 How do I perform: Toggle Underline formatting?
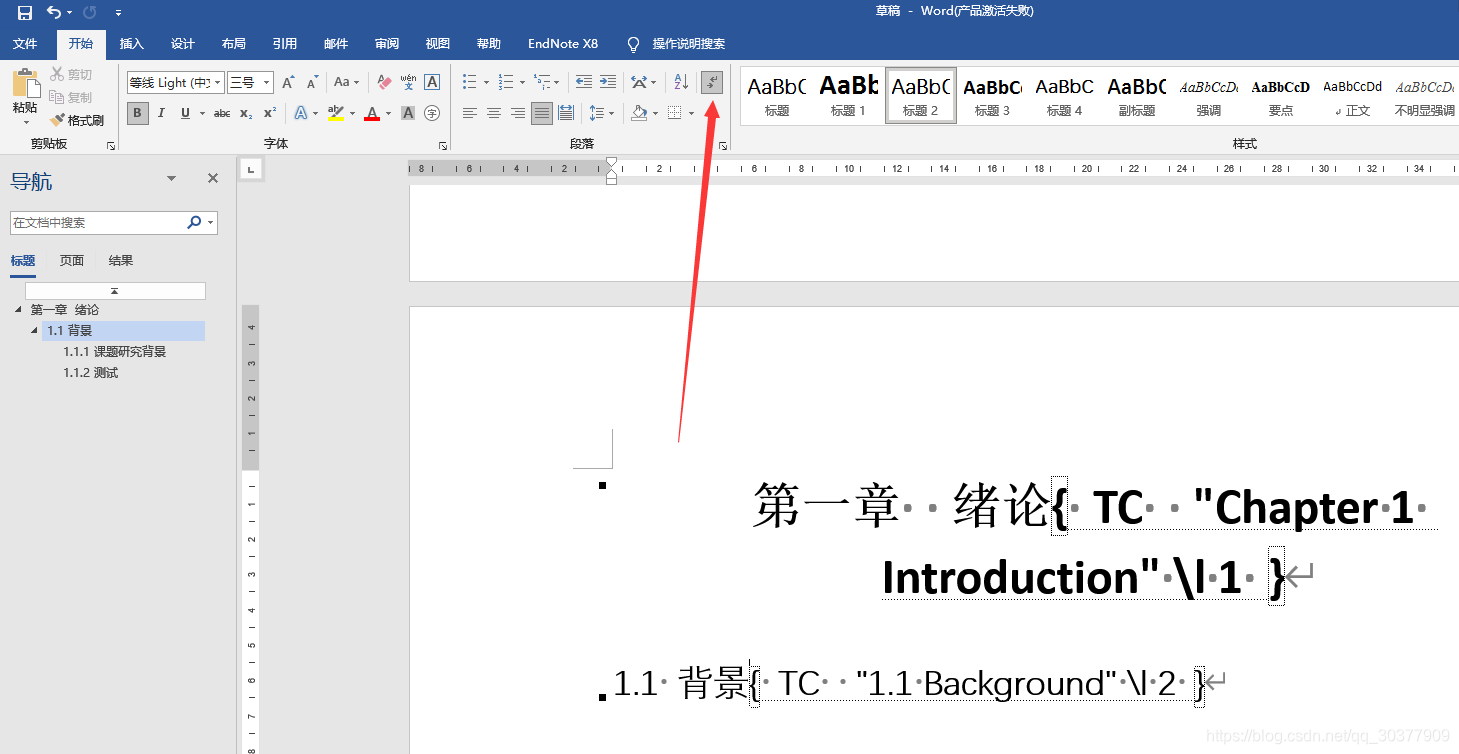tap(185, 114)
